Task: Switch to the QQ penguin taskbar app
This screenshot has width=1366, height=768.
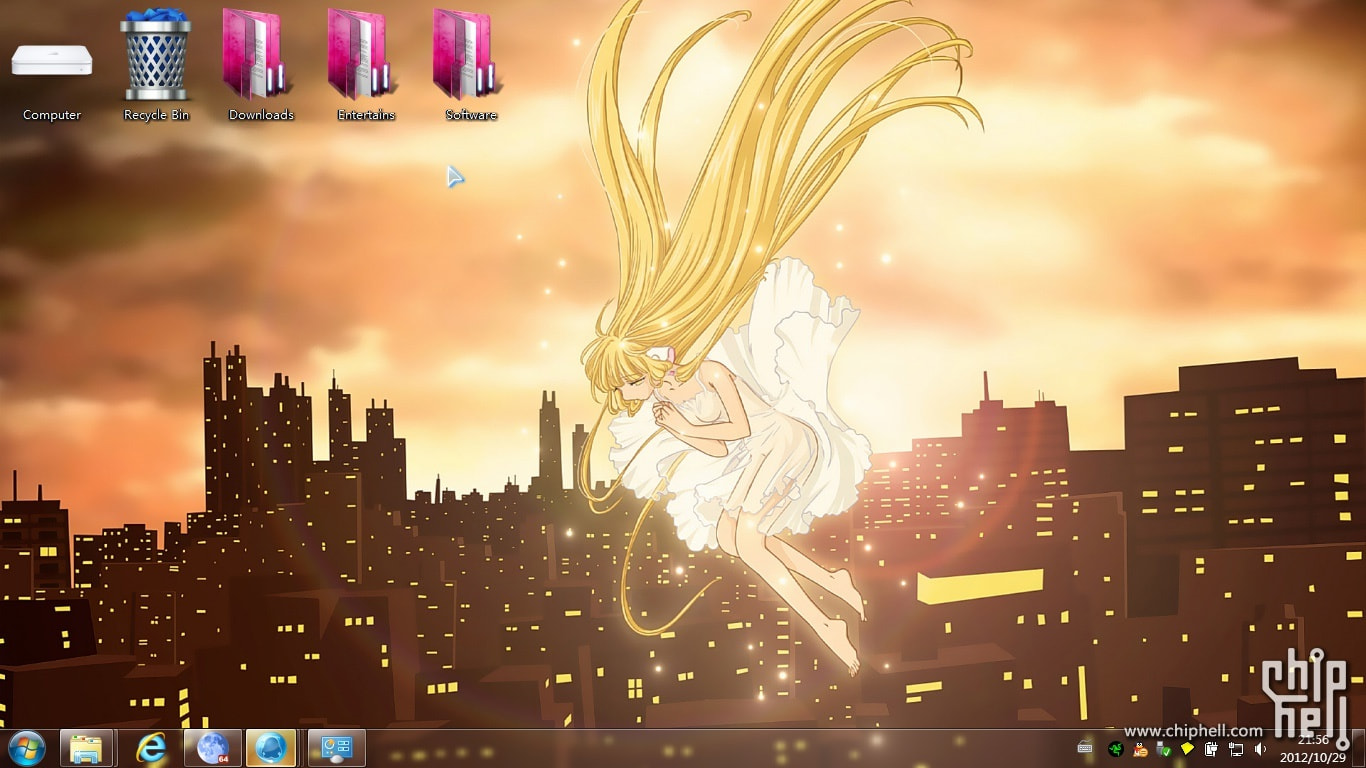Action: coord(271,748)
